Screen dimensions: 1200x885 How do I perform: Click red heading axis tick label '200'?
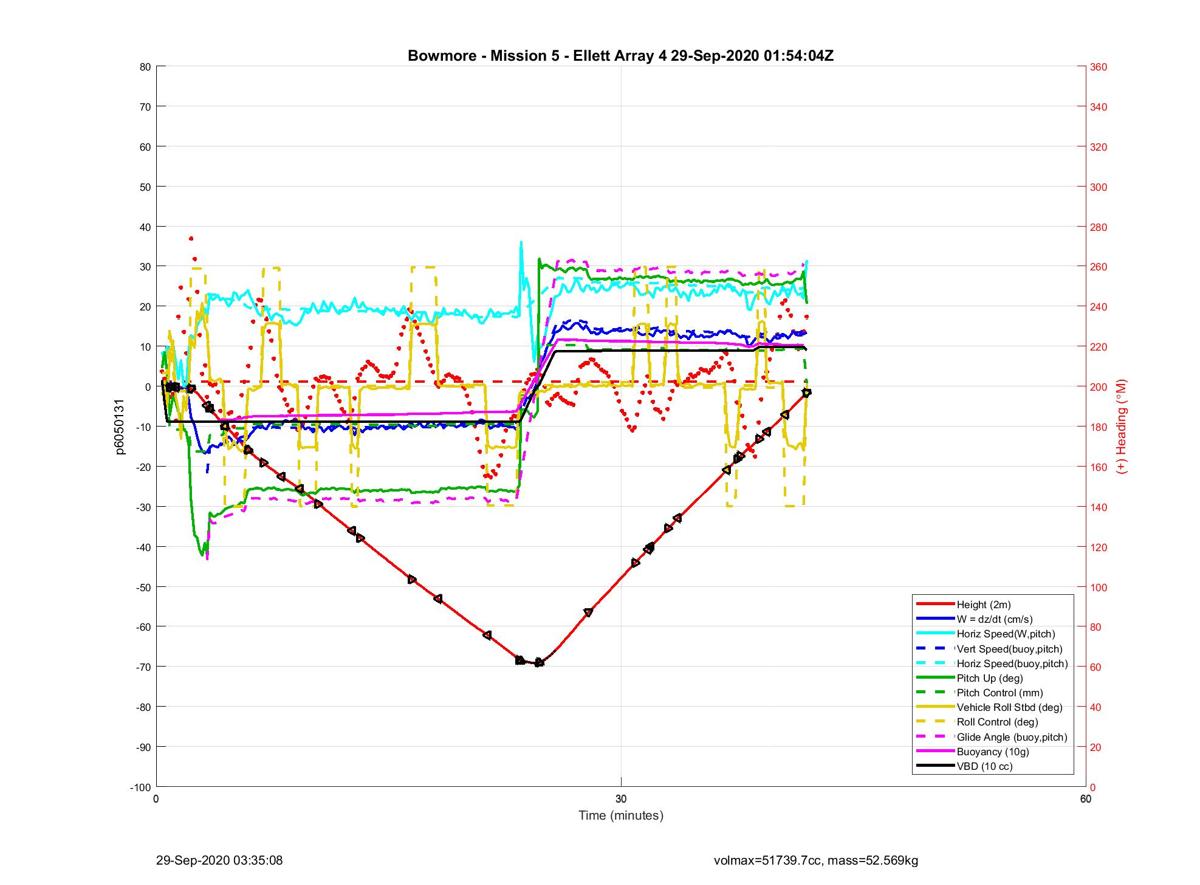[1099, 387]
